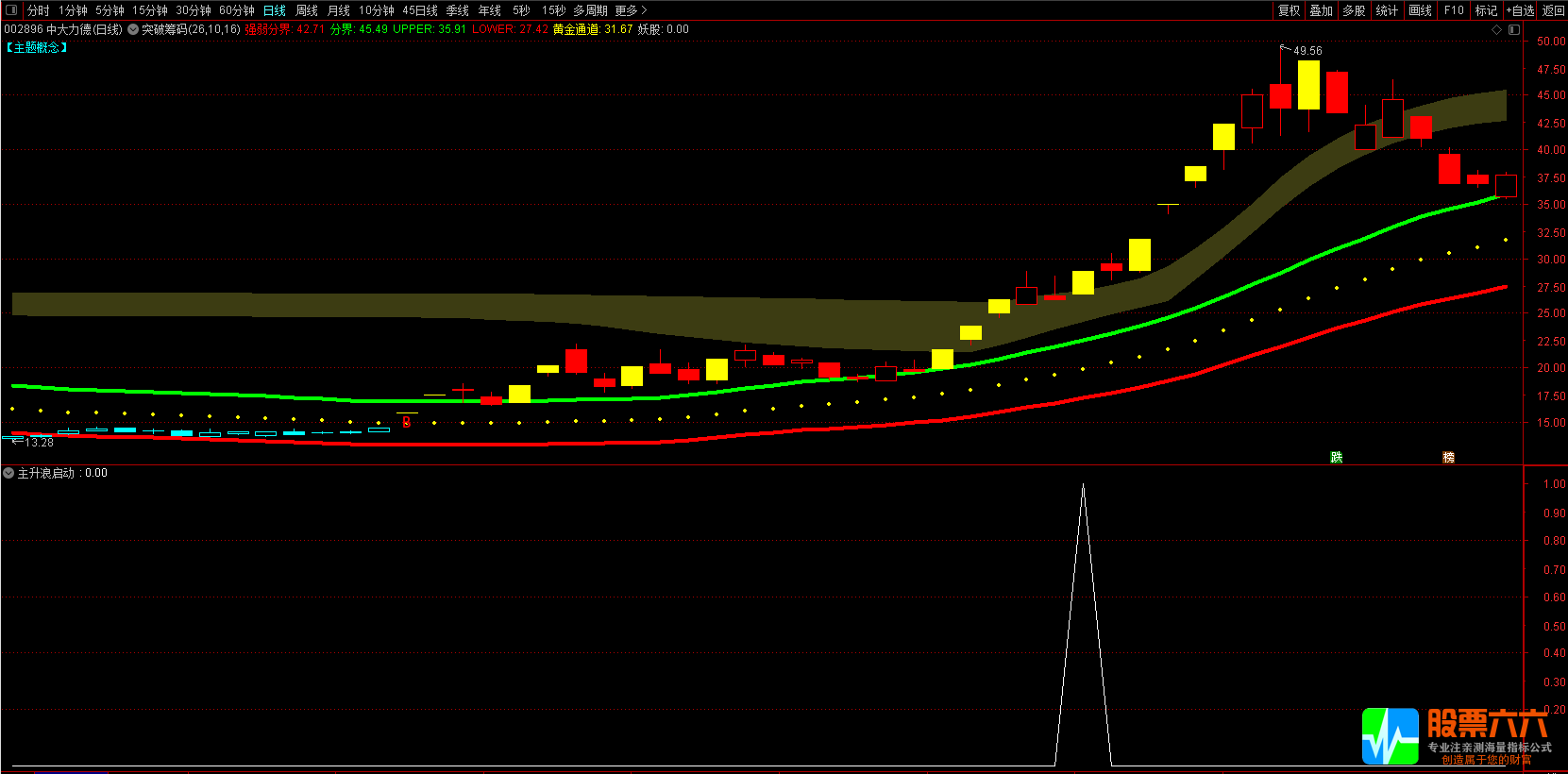Image resolution: width=1568 pixels, height=774 pixels.
Task: Click the red info marker near candles
Action: click(406, 422)
